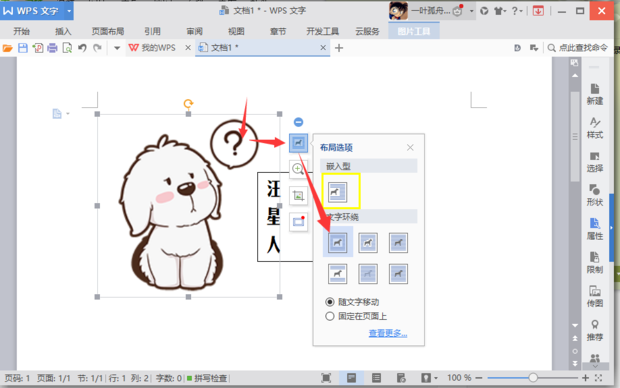Click the crop picture icon beside image
The image size is (620, 388).
tap(298, 195)
